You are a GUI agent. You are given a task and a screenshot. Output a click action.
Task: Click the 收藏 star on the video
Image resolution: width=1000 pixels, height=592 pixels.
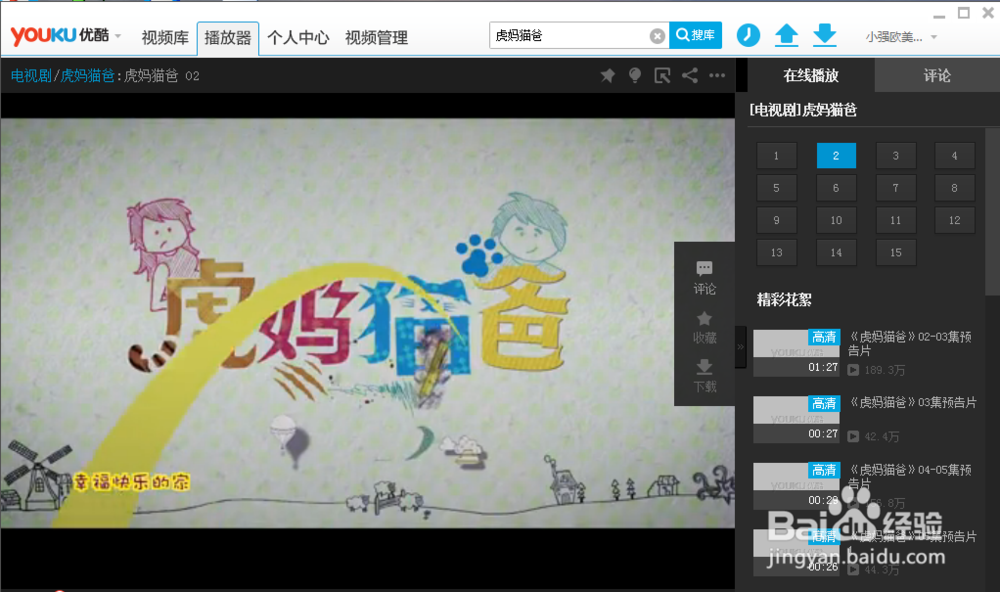click(705, 327)
